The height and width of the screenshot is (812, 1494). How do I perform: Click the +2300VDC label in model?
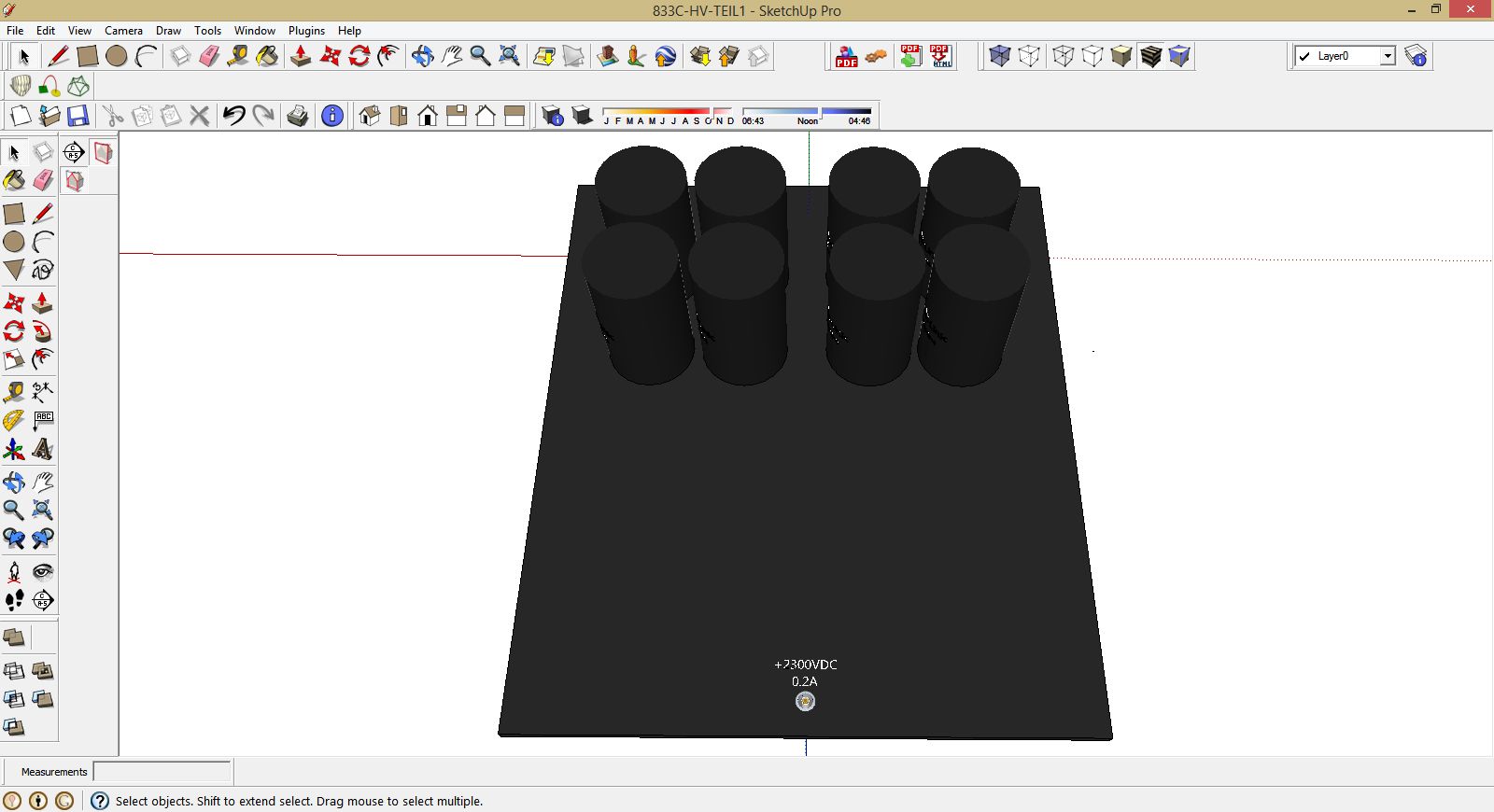tap(806, 665)
